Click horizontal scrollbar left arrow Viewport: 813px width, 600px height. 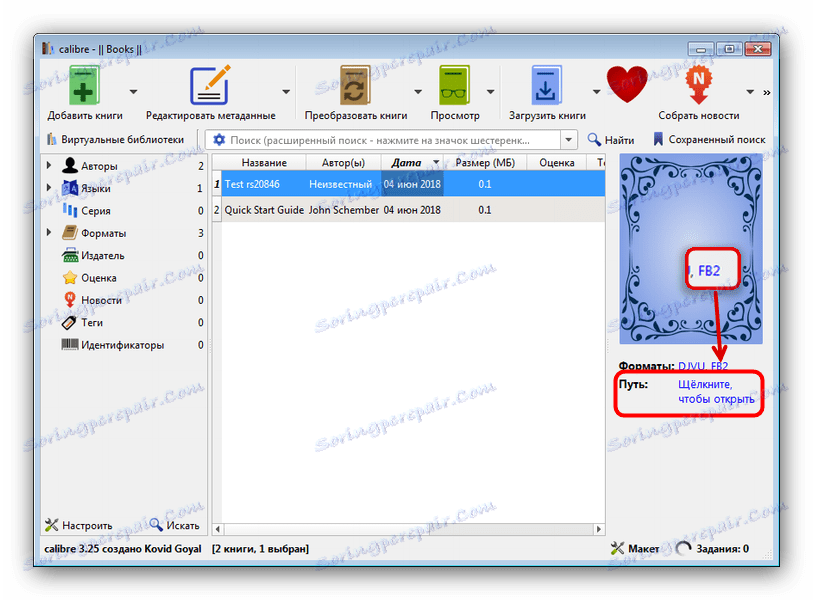218,529
